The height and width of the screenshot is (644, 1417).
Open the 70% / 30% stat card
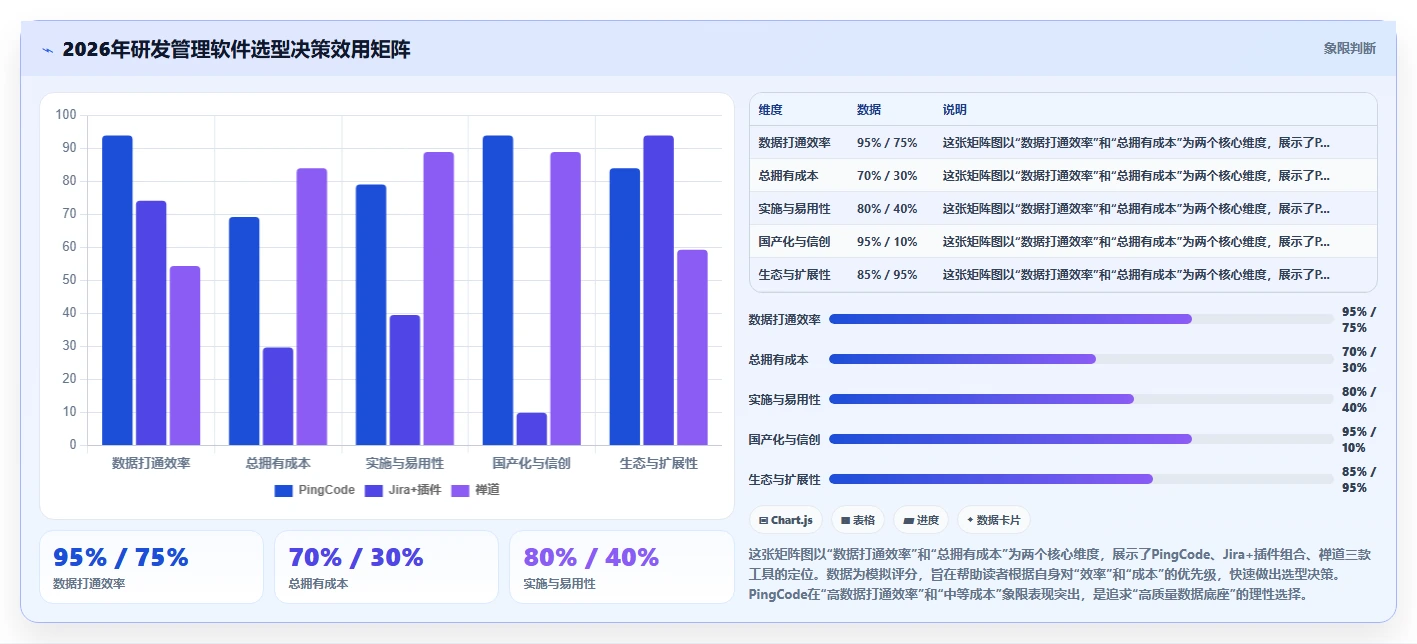tap(386, 567)
